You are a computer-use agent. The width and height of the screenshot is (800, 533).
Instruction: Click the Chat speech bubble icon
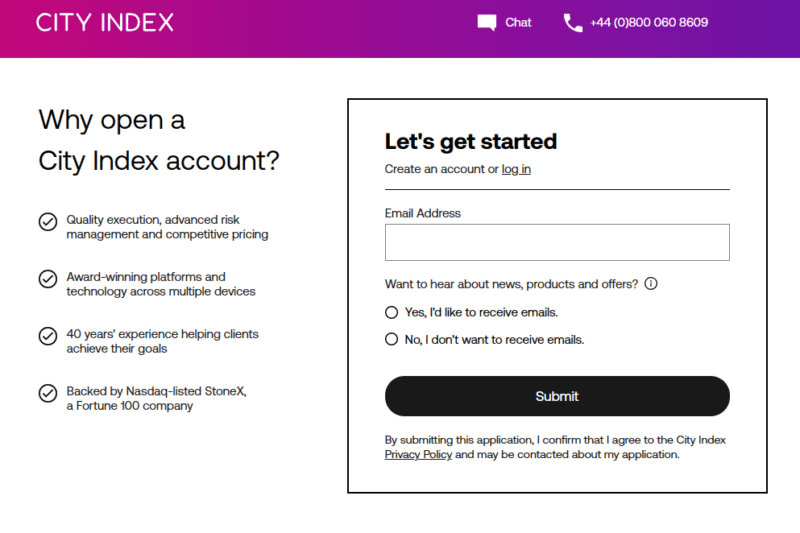click(x=487, y=23)
